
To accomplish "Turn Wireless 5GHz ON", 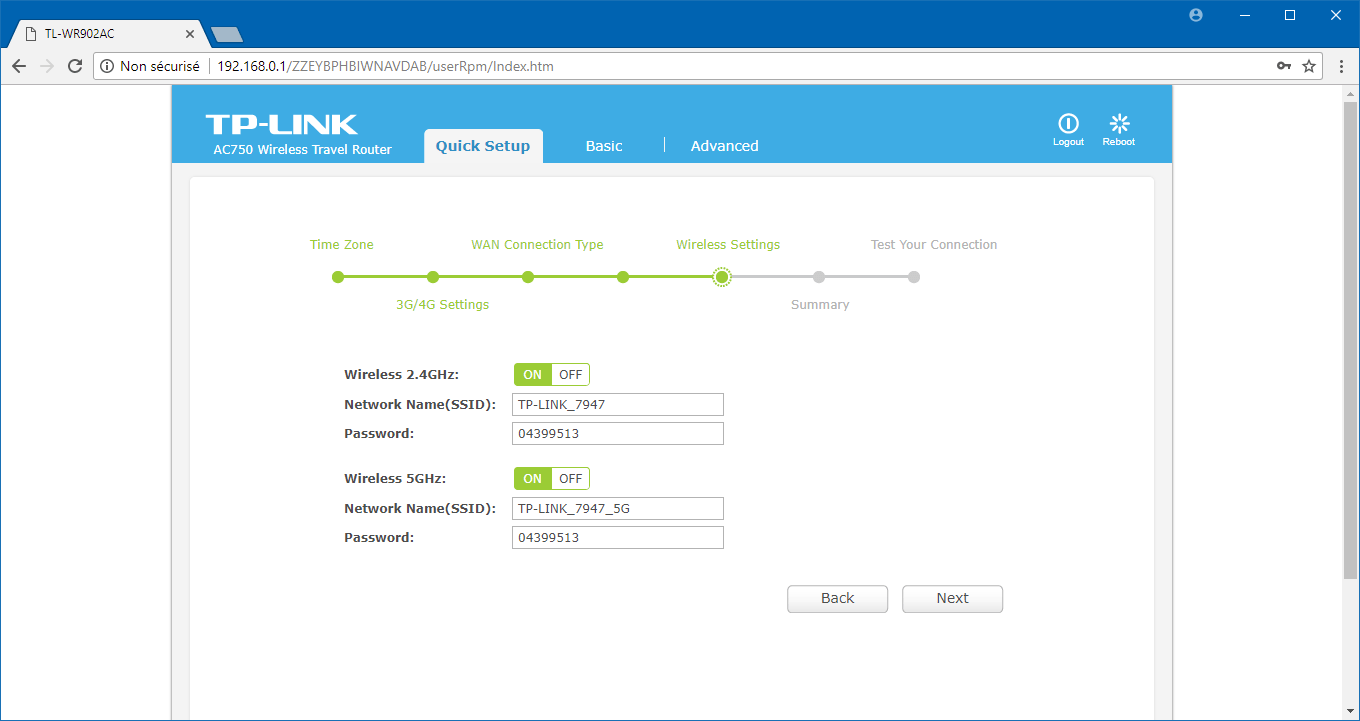I will pyautogui.click(x=533, y=478).
